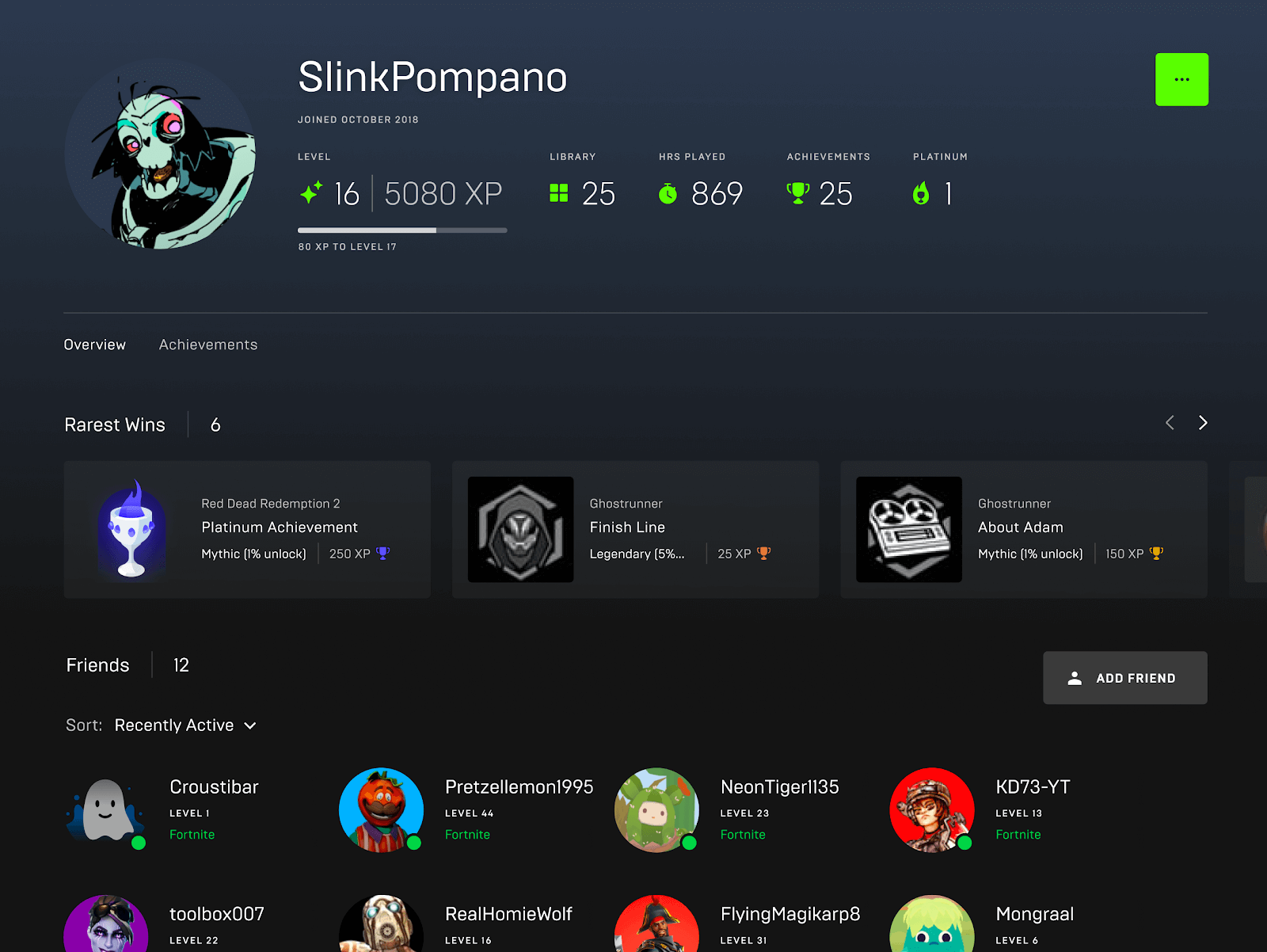
Task: Click the Library icon showing 25 games
Action: click(559, 192)
